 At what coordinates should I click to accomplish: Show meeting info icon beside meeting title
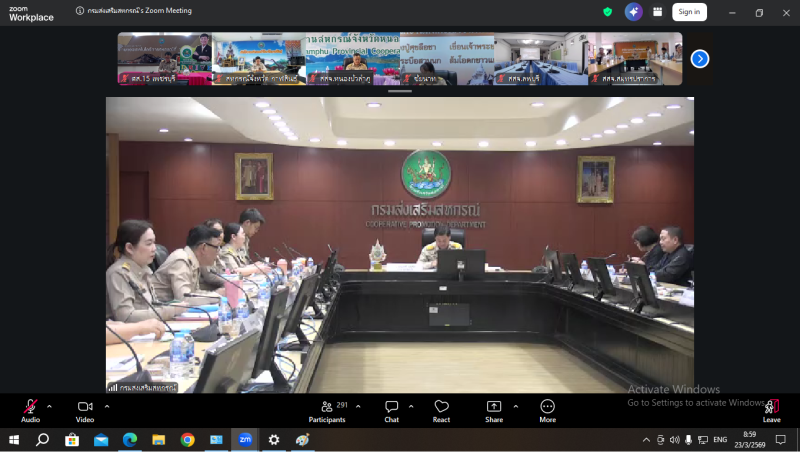80,11
